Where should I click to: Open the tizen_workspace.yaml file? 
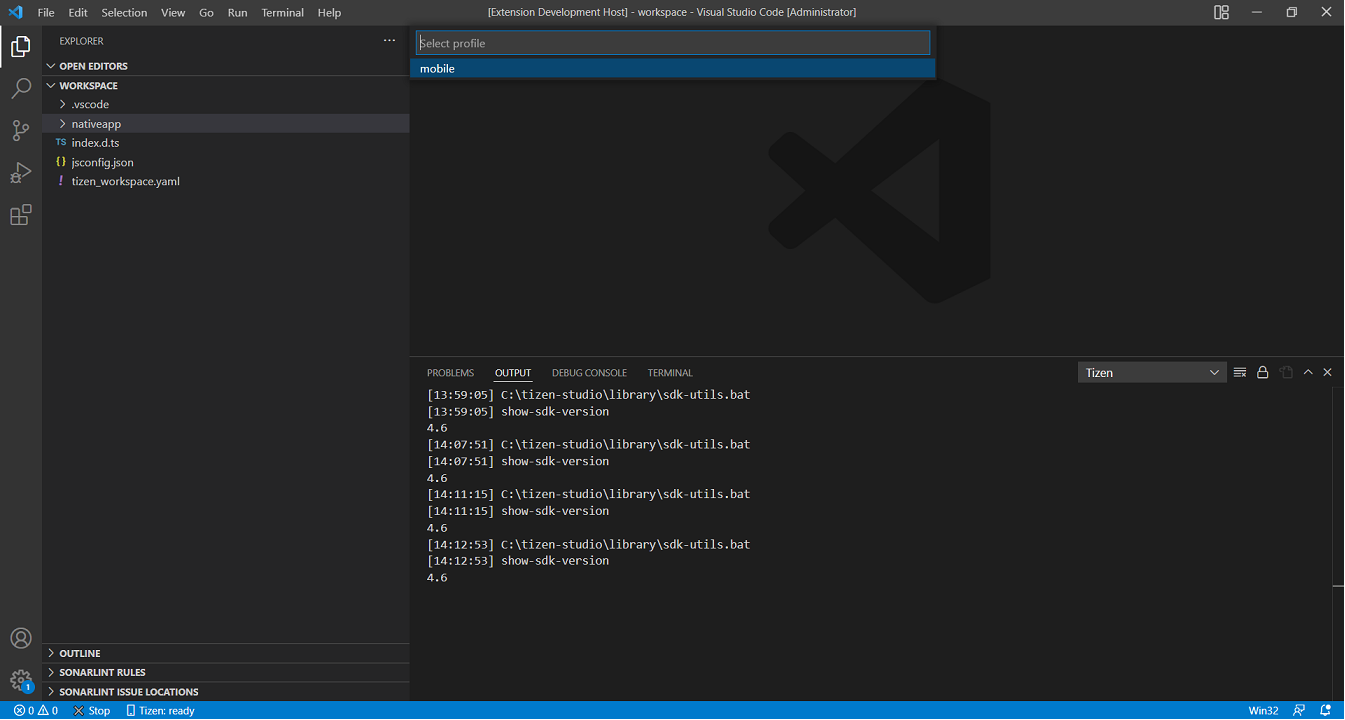[x=125, y=181]
